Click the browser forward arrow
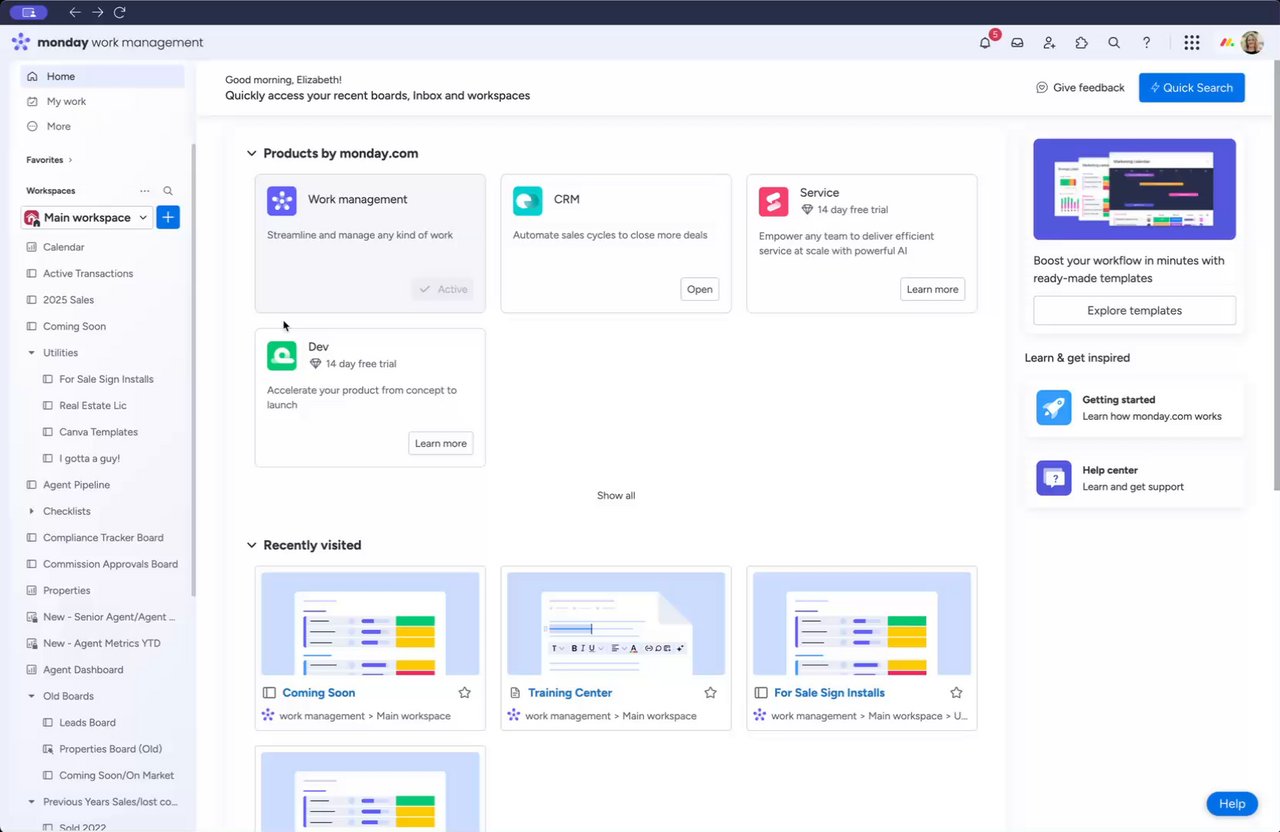Image resolution: width=1280 pixels, height=832 pixels. tap(97, 12)
